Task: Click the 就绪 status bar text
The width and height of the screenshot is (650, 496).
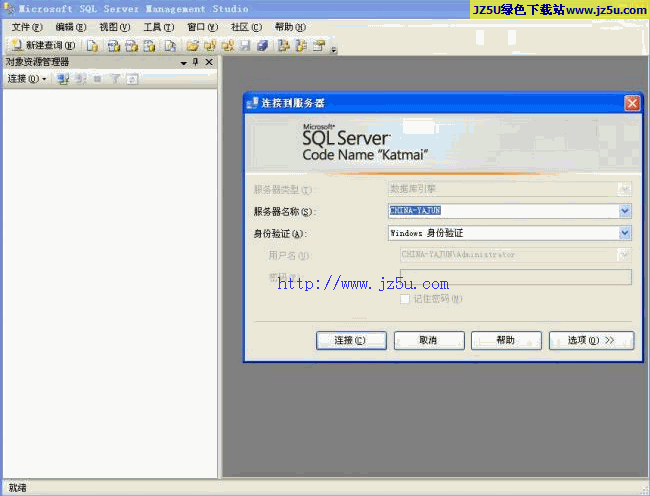Action: click(17, 488)
